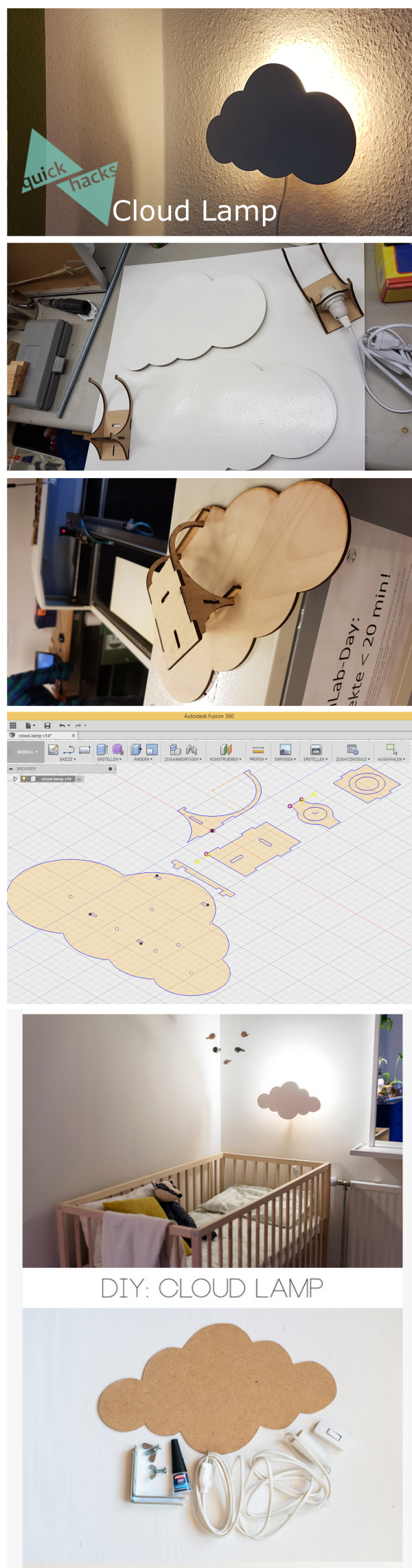Click the Save disk icon
This screenshot has height=1568, width=412.
tap(47, 725)
